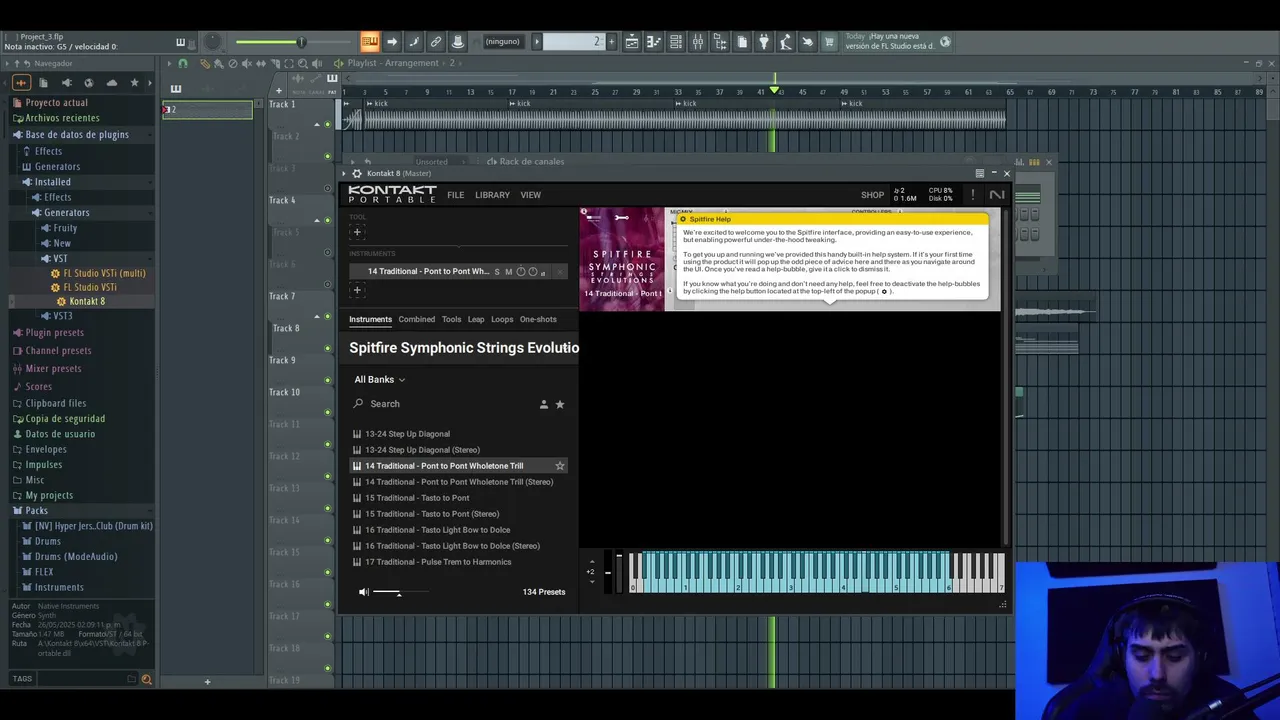This screenshot has width=1280, height=720.
Task: Select the browser globe icon
Action: coord(89,82)
